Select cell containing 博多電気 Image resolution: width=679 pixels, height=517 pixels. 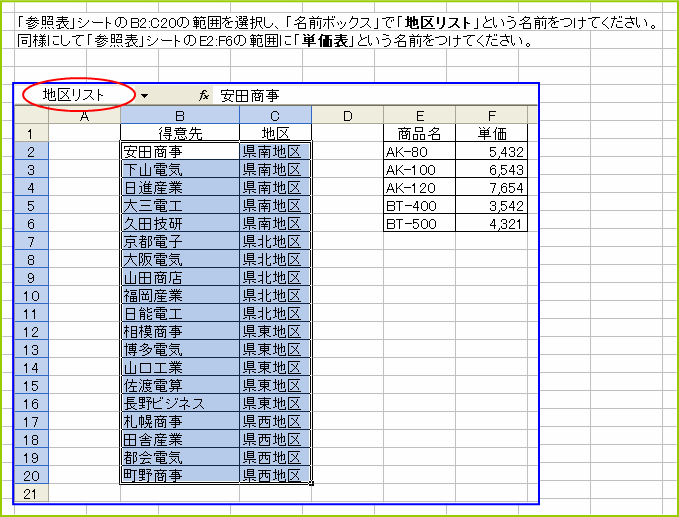180,349
